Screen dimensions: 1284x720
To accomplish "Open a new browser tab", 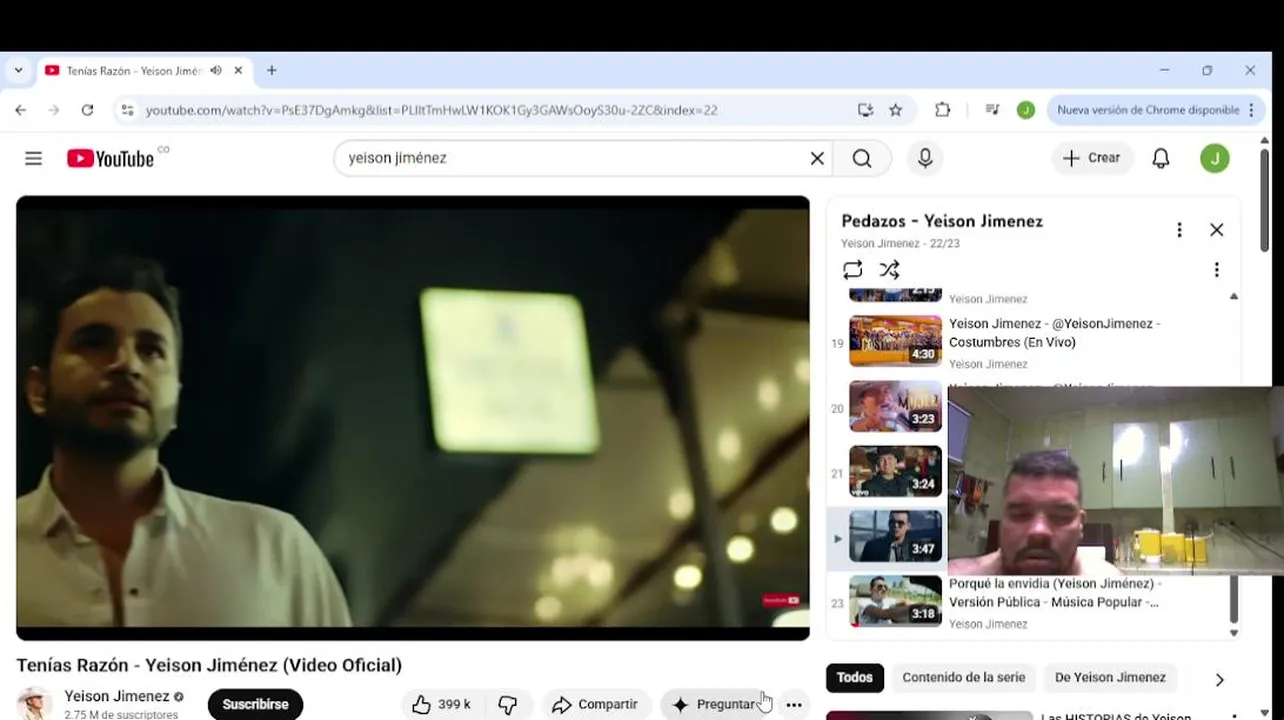I will click(x=271, y=71).
